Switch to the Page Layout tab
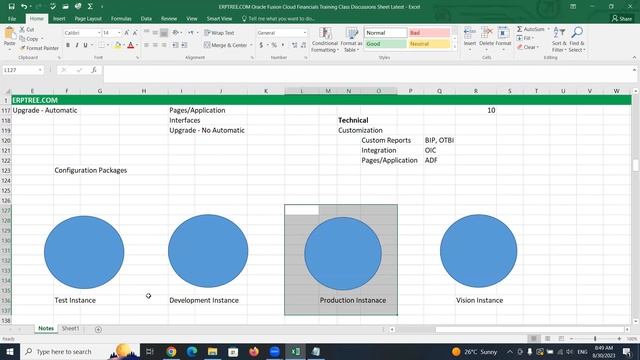The height and width of the screenshot is (360, 640). (88, 19)
